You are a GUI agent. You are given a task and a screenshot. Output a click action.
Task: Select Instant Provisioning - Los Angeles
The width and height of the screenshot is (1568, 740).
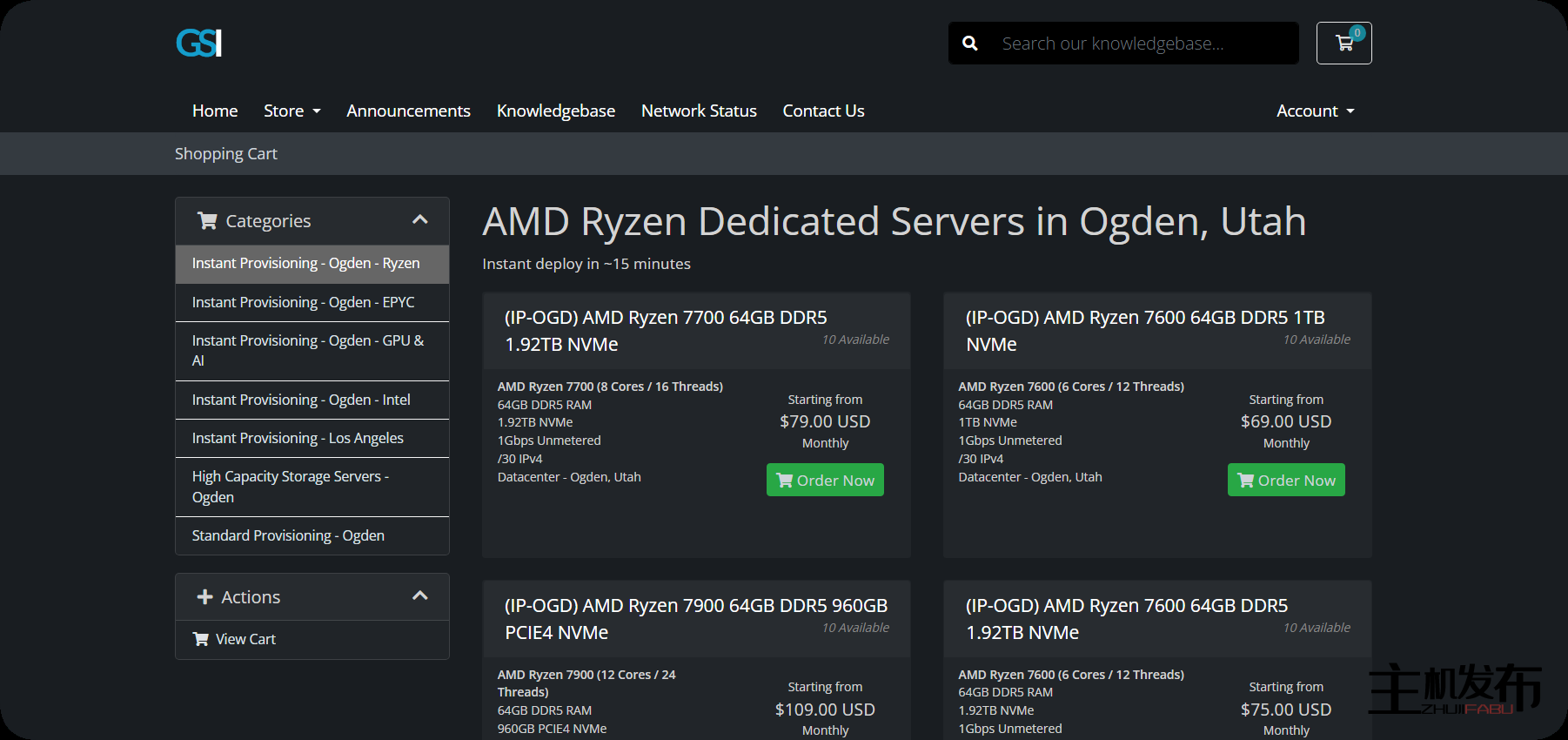coord(312,438)
